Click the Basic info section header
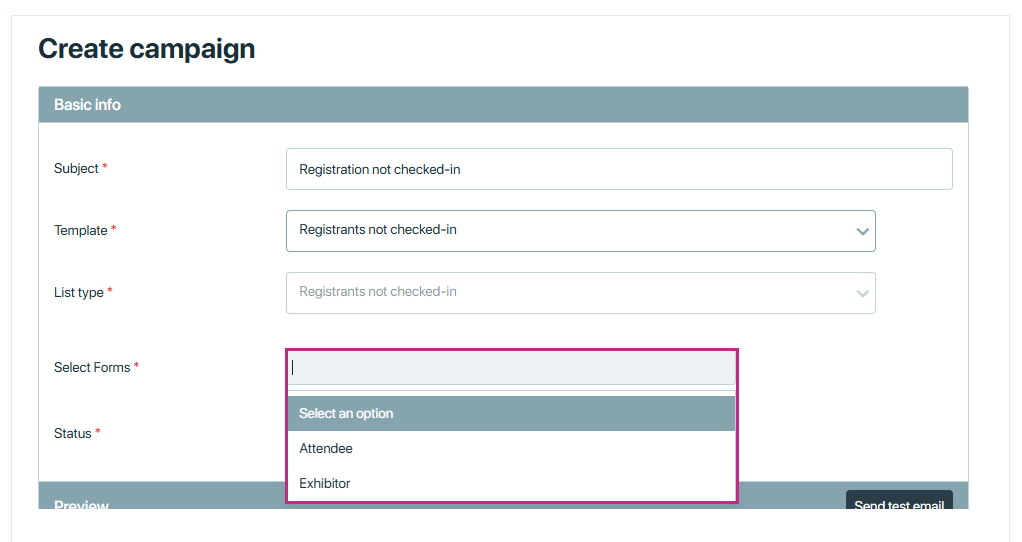1022x542 pixels. 503,105
